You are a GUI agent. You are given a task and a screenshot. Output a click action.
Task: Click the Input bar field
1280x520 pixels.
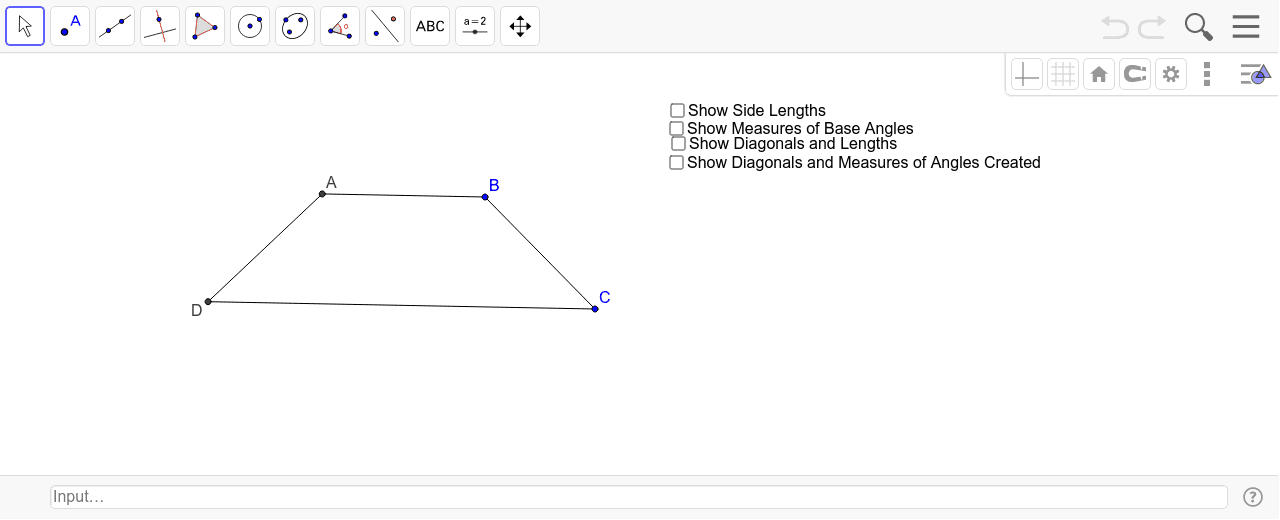tap(639, 497)
